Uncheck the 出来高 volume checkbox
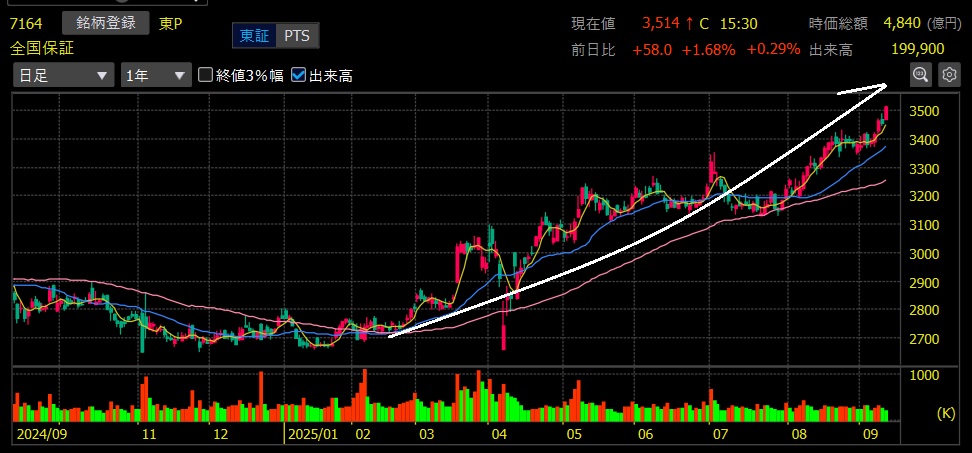Viewport: 972px width, 453px height. coord(299,75)
